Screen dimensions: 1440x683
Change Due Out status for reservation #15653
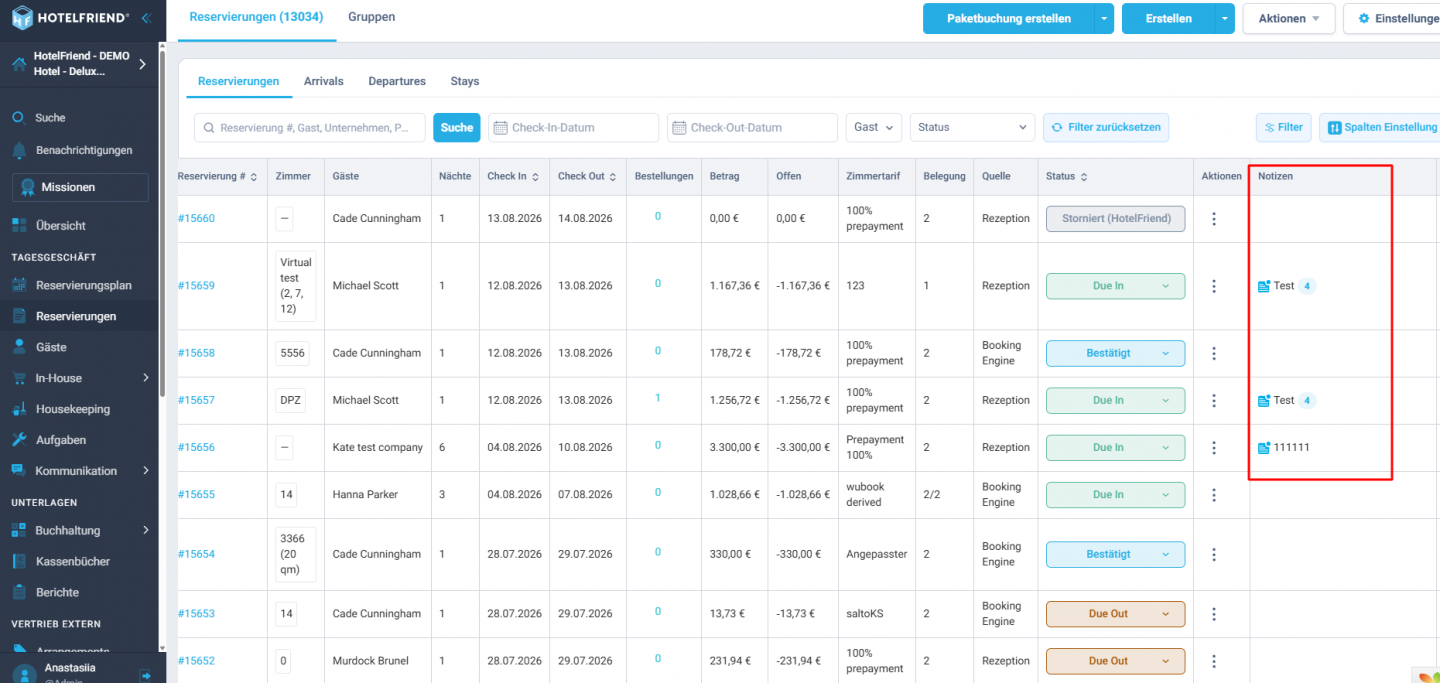coord(1115,613)
